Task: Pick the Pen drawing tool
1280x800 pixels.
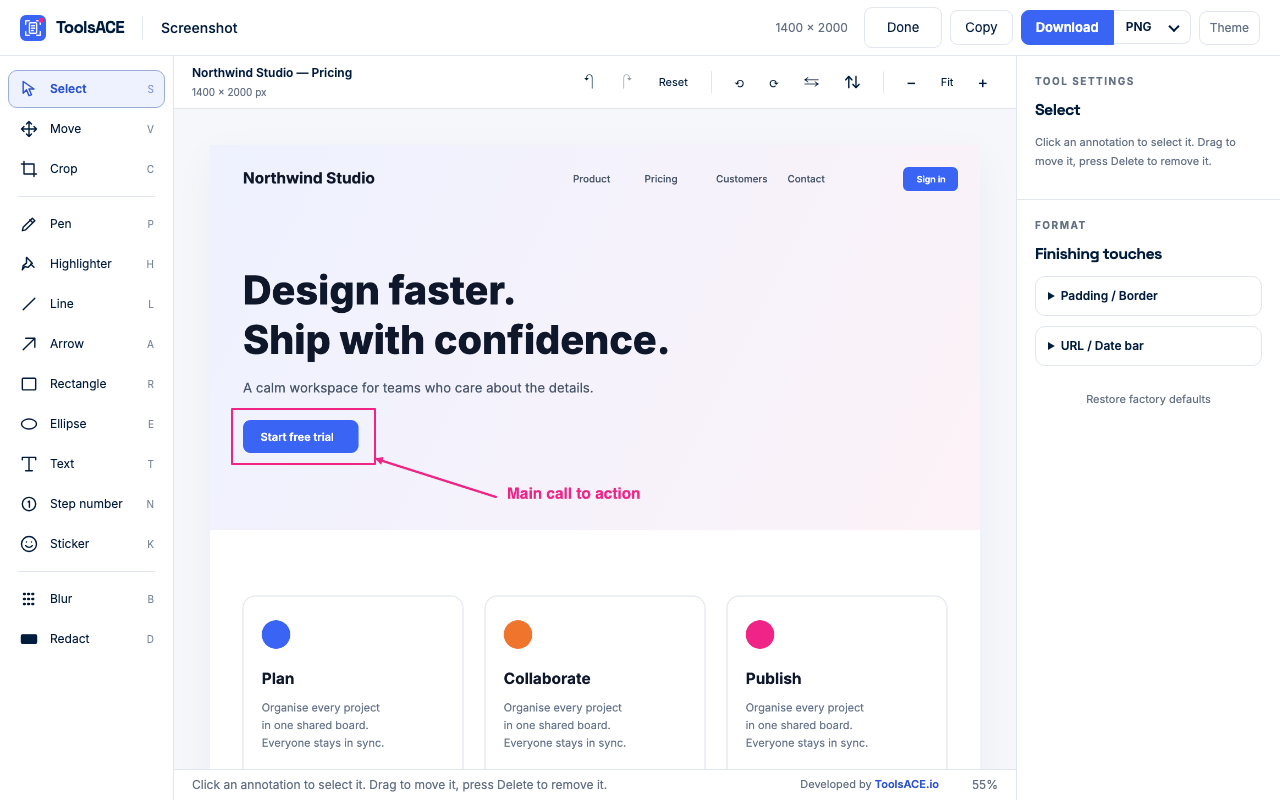Action: pyautogui.click(x=86, y=224)
